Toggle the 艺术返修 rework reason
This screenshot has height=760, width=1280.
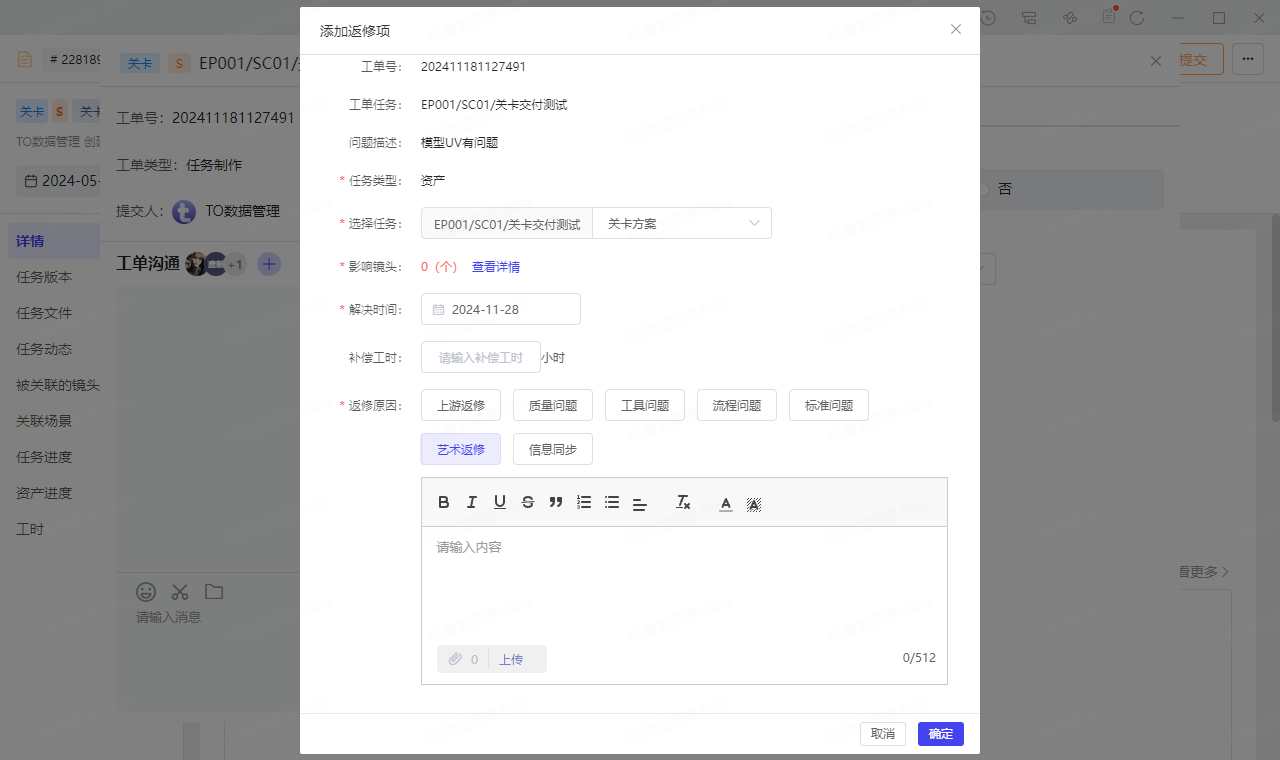pyautogui.click(x=461, y=450)
